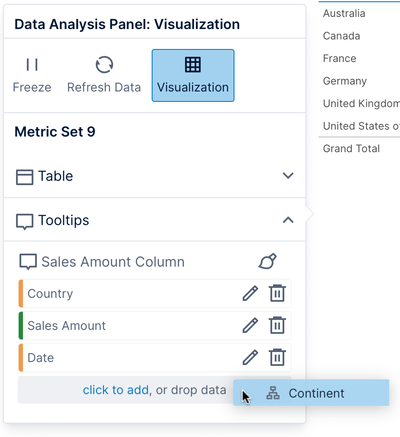Delete the Sales Amount field trash icon
Viewport: 400px width, 437px height.
(x=277, y=325)
